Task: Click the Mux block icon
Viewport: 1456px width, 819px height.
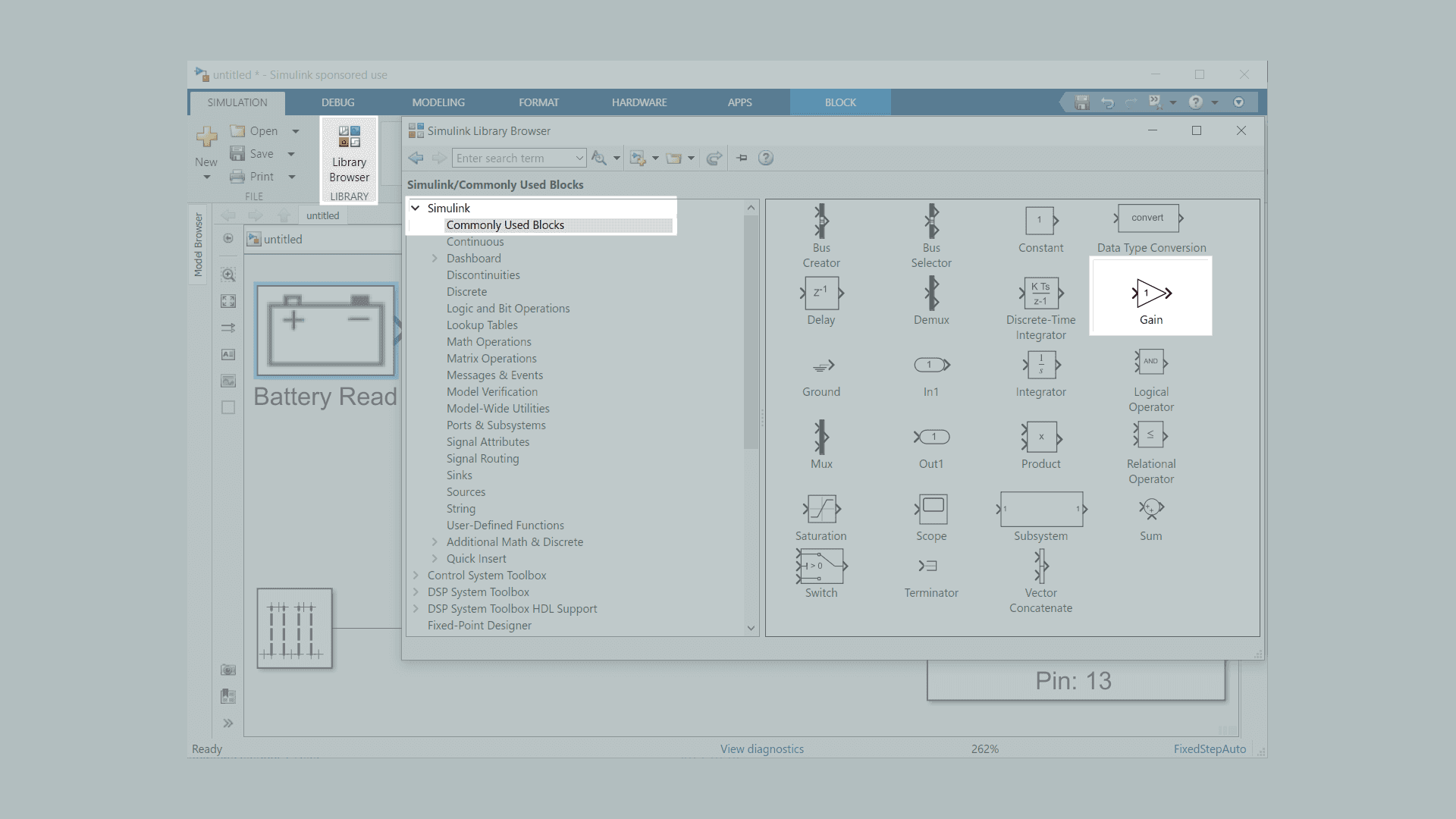Action: pyautogui.click(x=821, y=438)
